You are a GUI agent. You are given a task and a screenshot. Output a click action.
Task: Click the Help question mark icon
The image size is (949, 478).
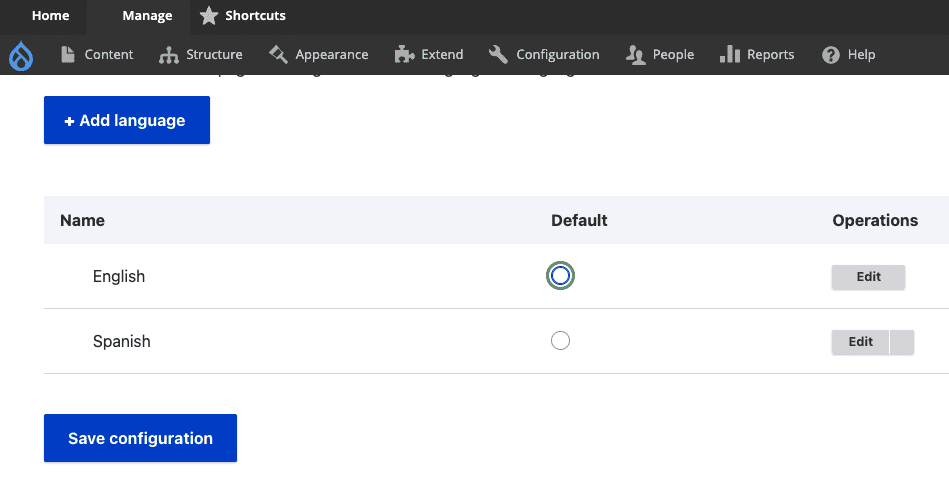tap(830, 55)
